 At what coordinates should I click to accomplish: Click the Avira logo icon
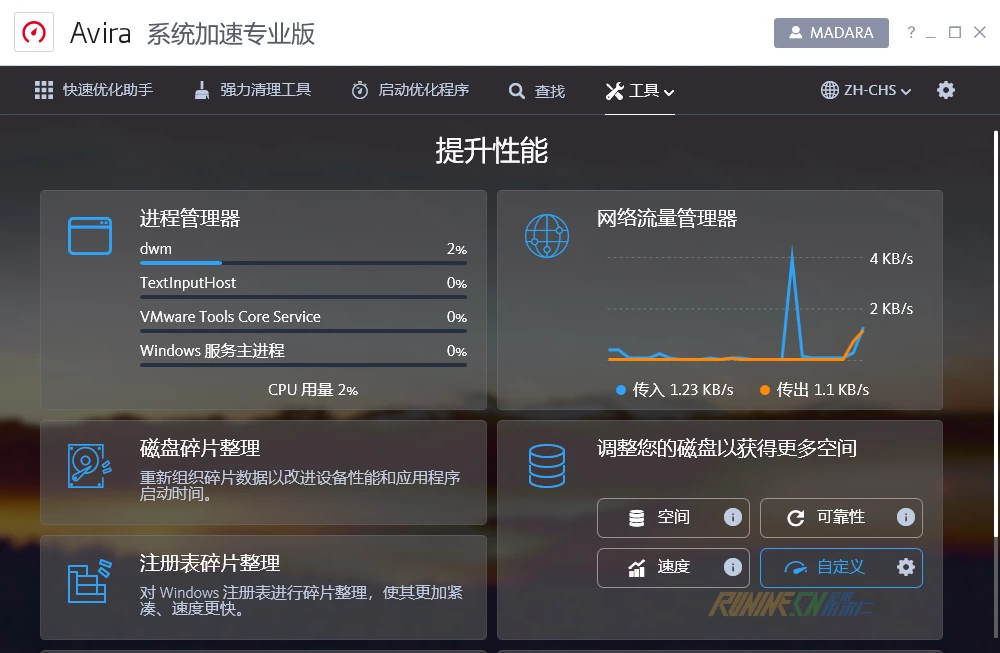pyautogui.click(x=33, y=33)
